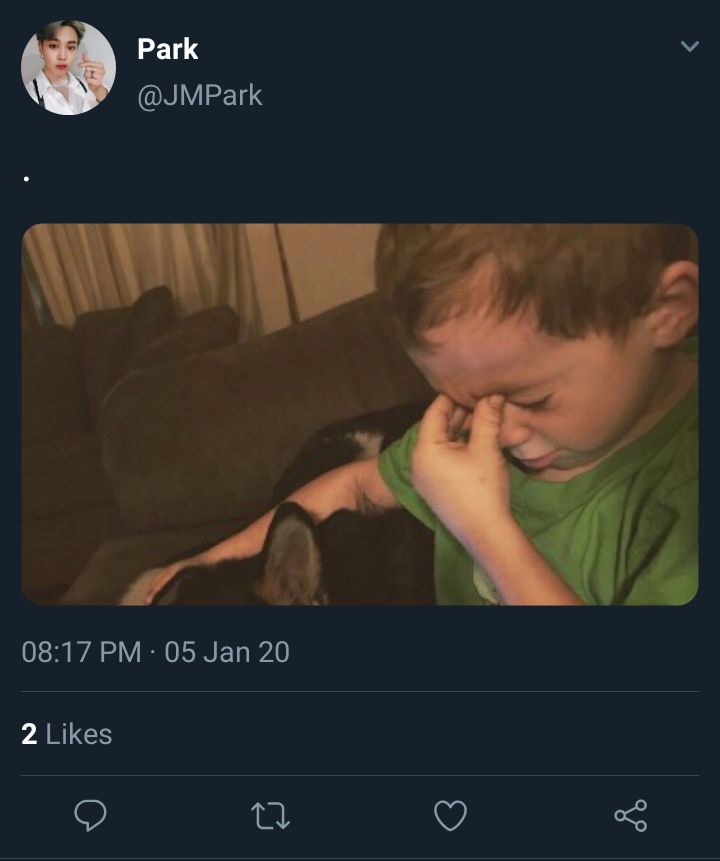Select the 05 Jan 20 date text

[x=227, y=652]
